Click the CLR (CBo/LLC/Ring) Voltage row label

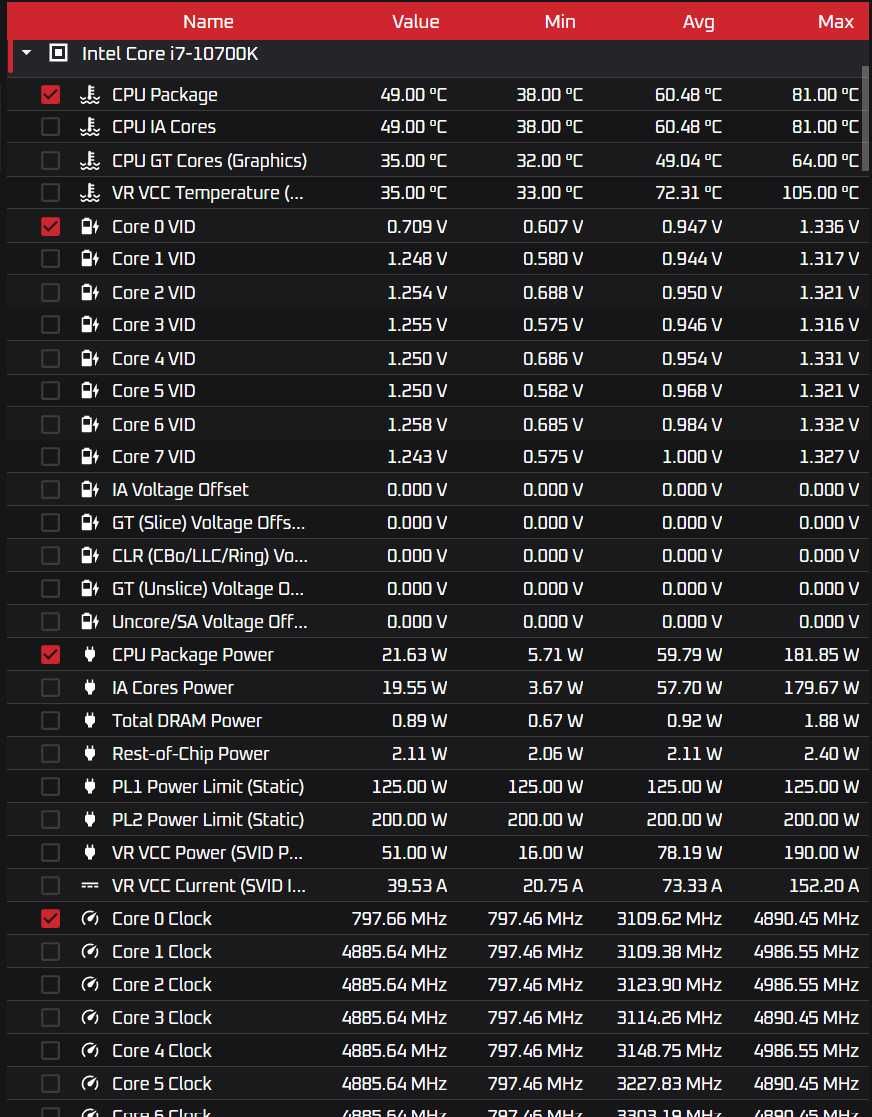[210, 556]
